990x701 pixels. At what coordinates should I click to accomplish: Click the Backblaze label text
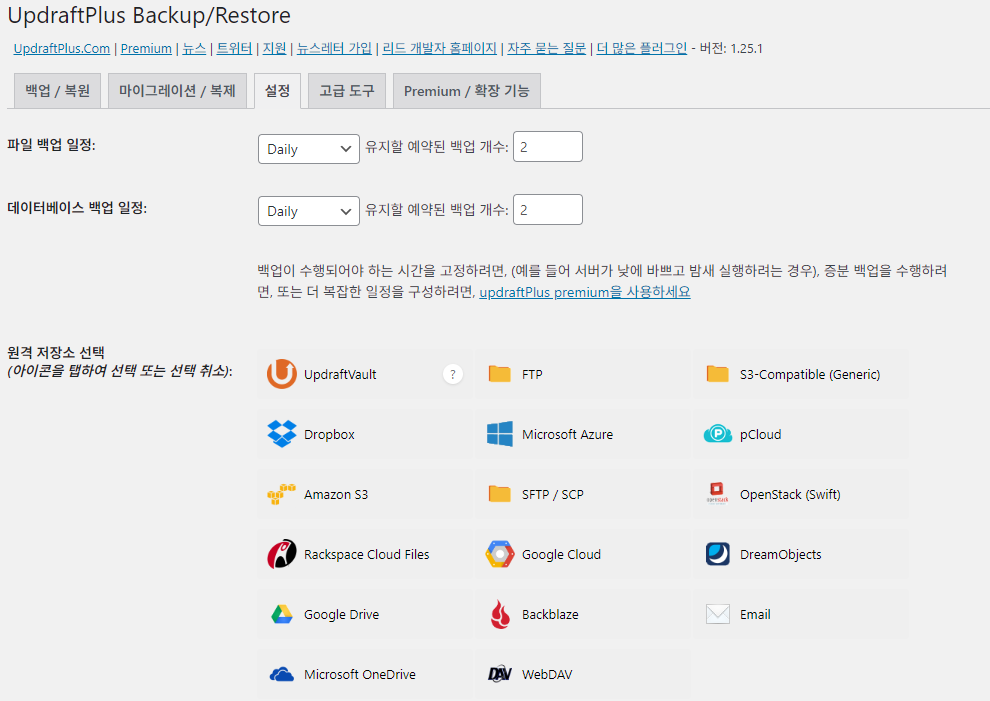click(550, 614)
